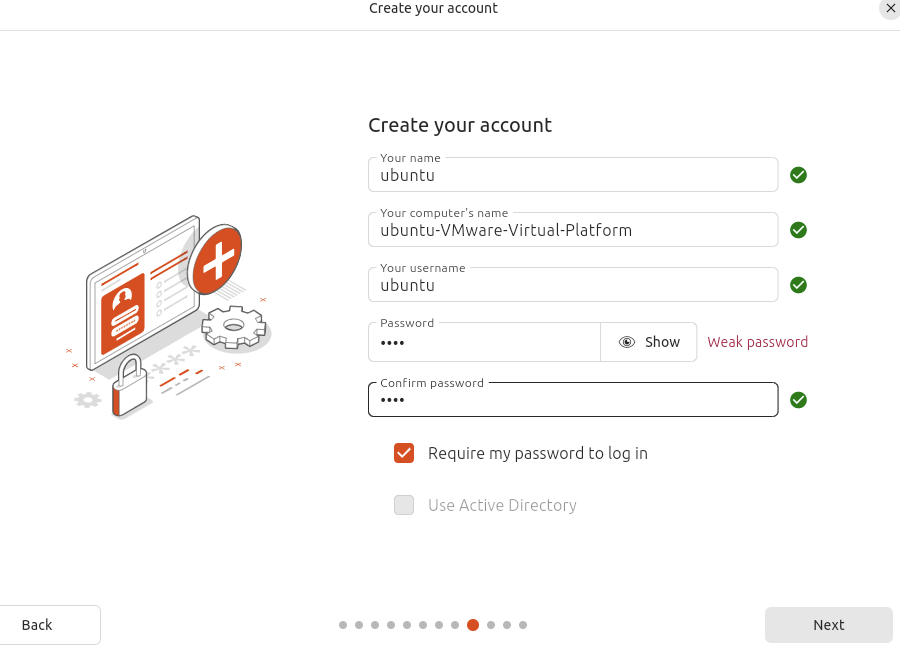Click the green checkmark beside computer's name field
900x654 pixels.
coord(798,230)
